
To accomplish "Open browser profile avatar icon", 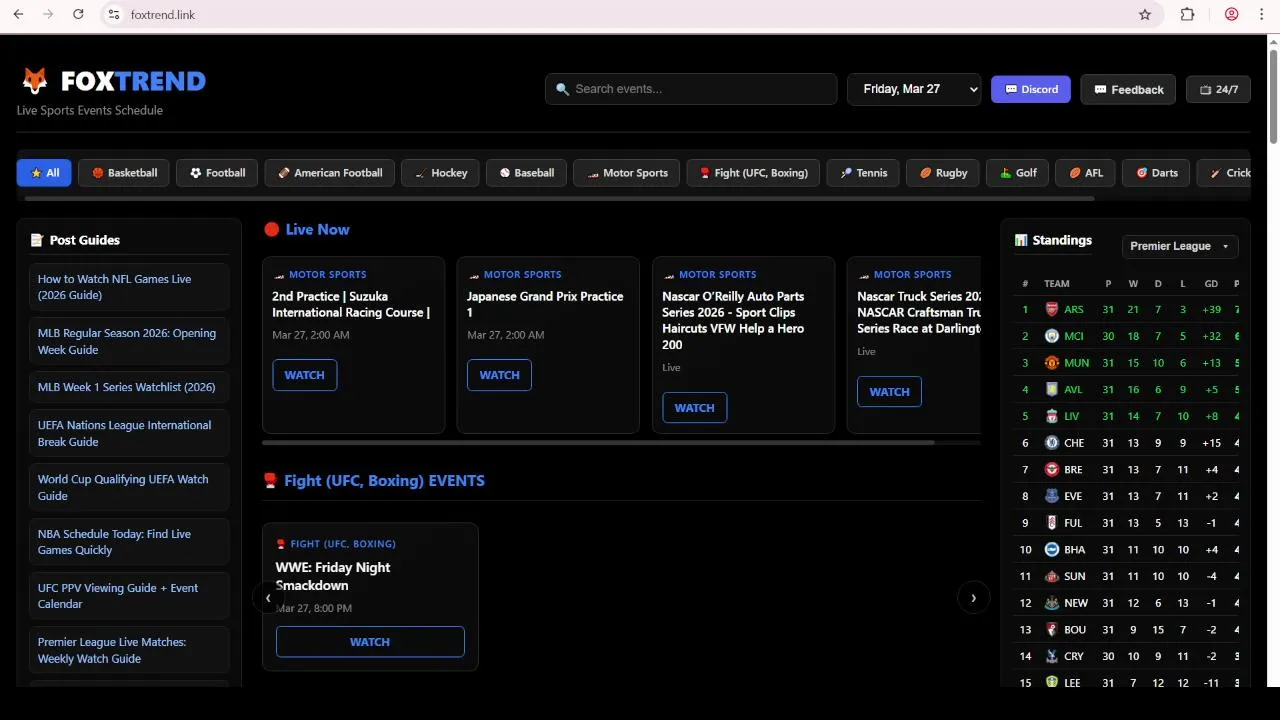I will point(1232,15).
